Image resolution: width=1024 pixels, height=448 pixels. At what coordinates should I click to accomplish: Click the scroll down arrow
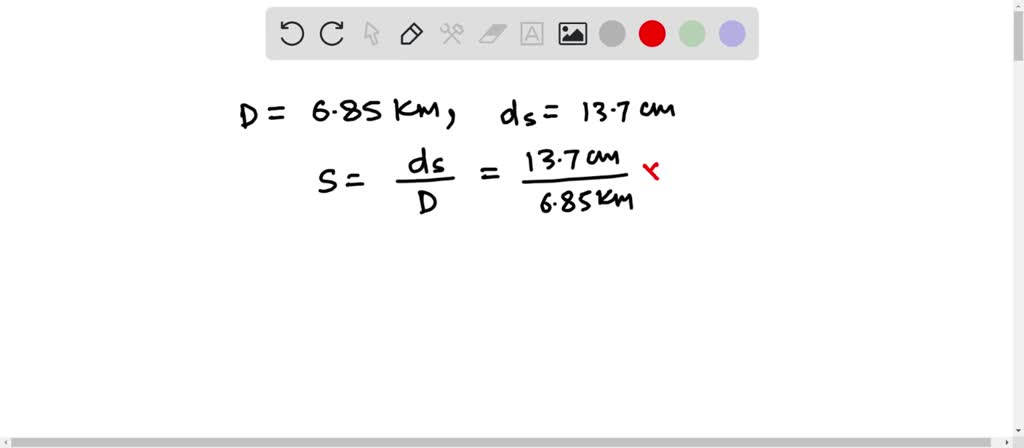pyautogui.click(x=1018, y=431)
